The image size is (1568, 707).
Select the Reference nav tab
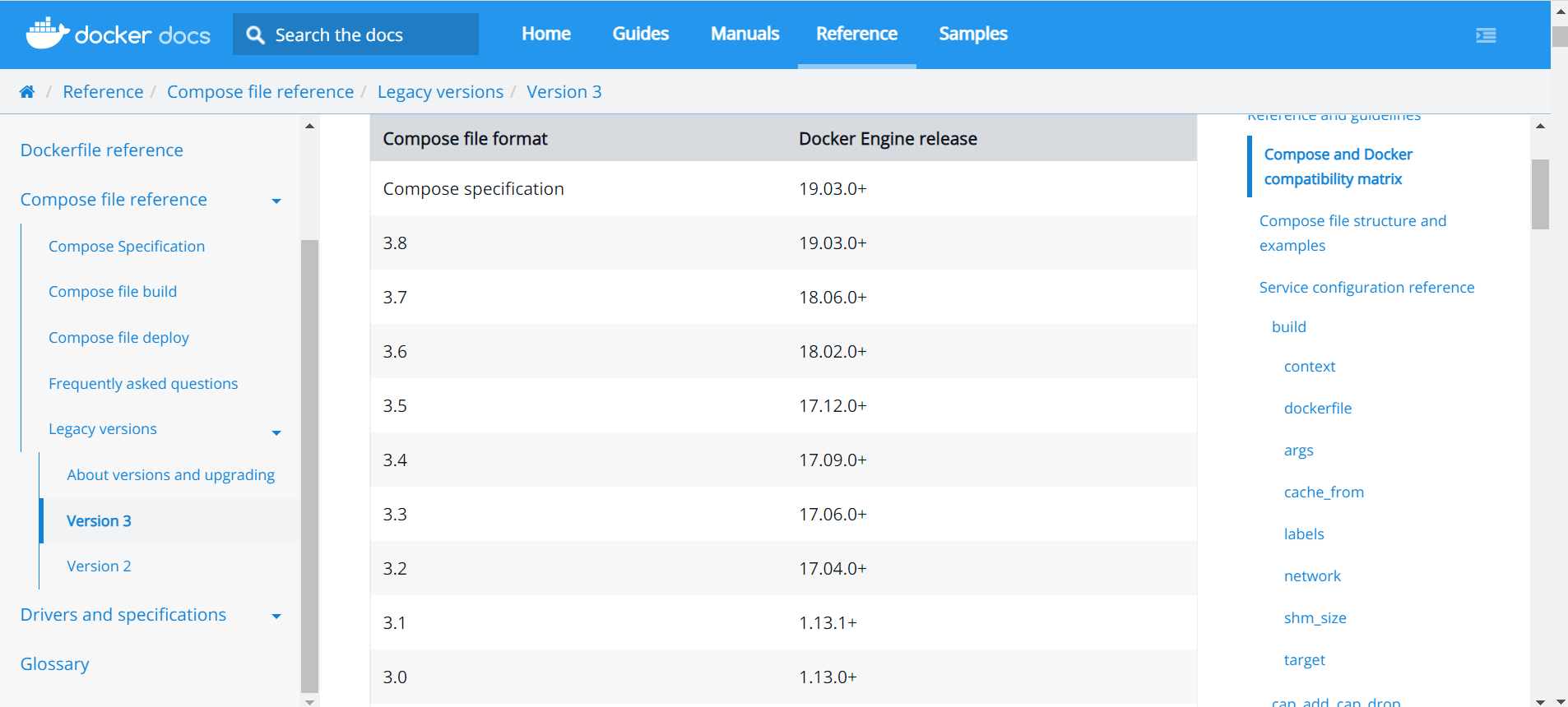[x=856, y=34]
